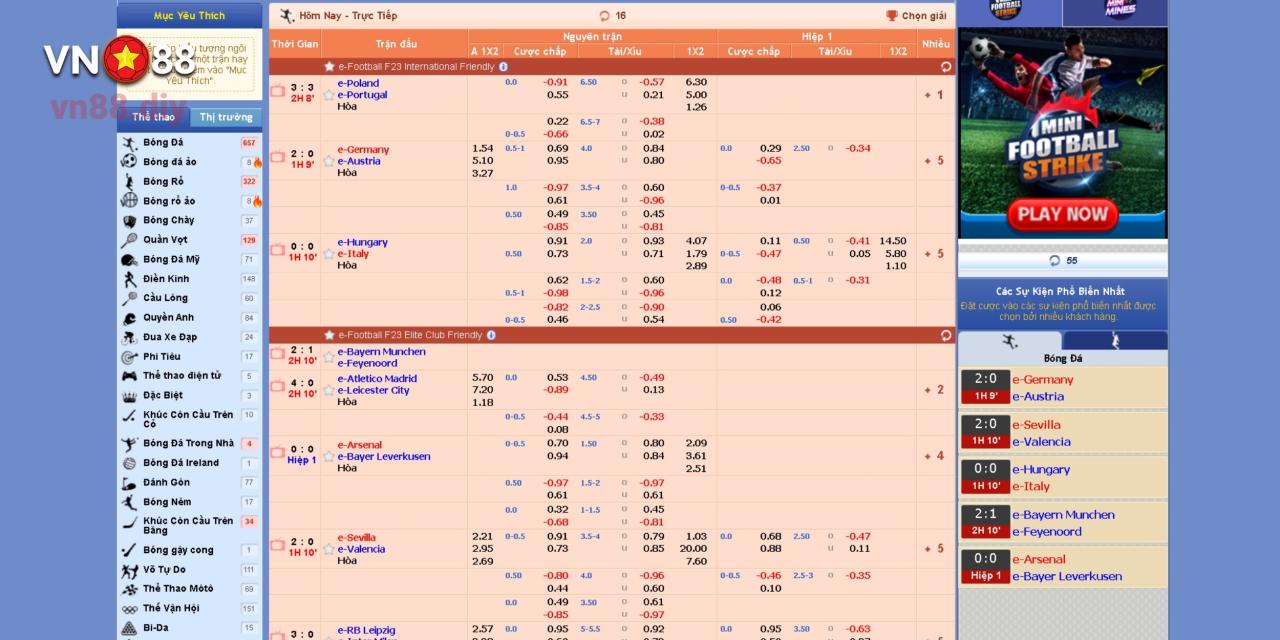Open live TV icon for e-Arsenal match
The image size is (1280, 640).
click(x=277, y=453)
